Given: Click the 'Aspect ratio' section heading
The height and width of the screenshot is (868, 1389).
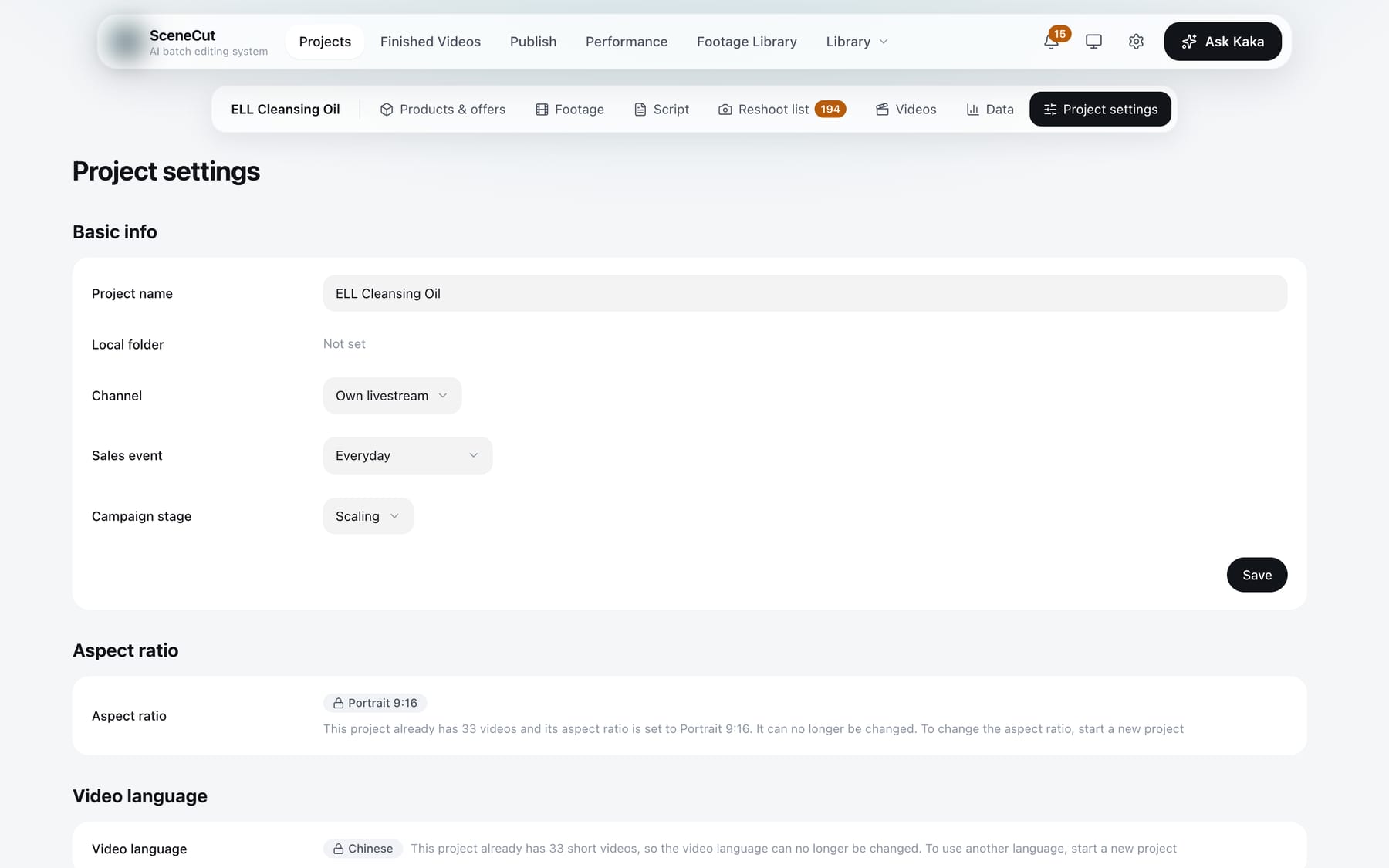Looking at the screenshot, I should (126, 650).
